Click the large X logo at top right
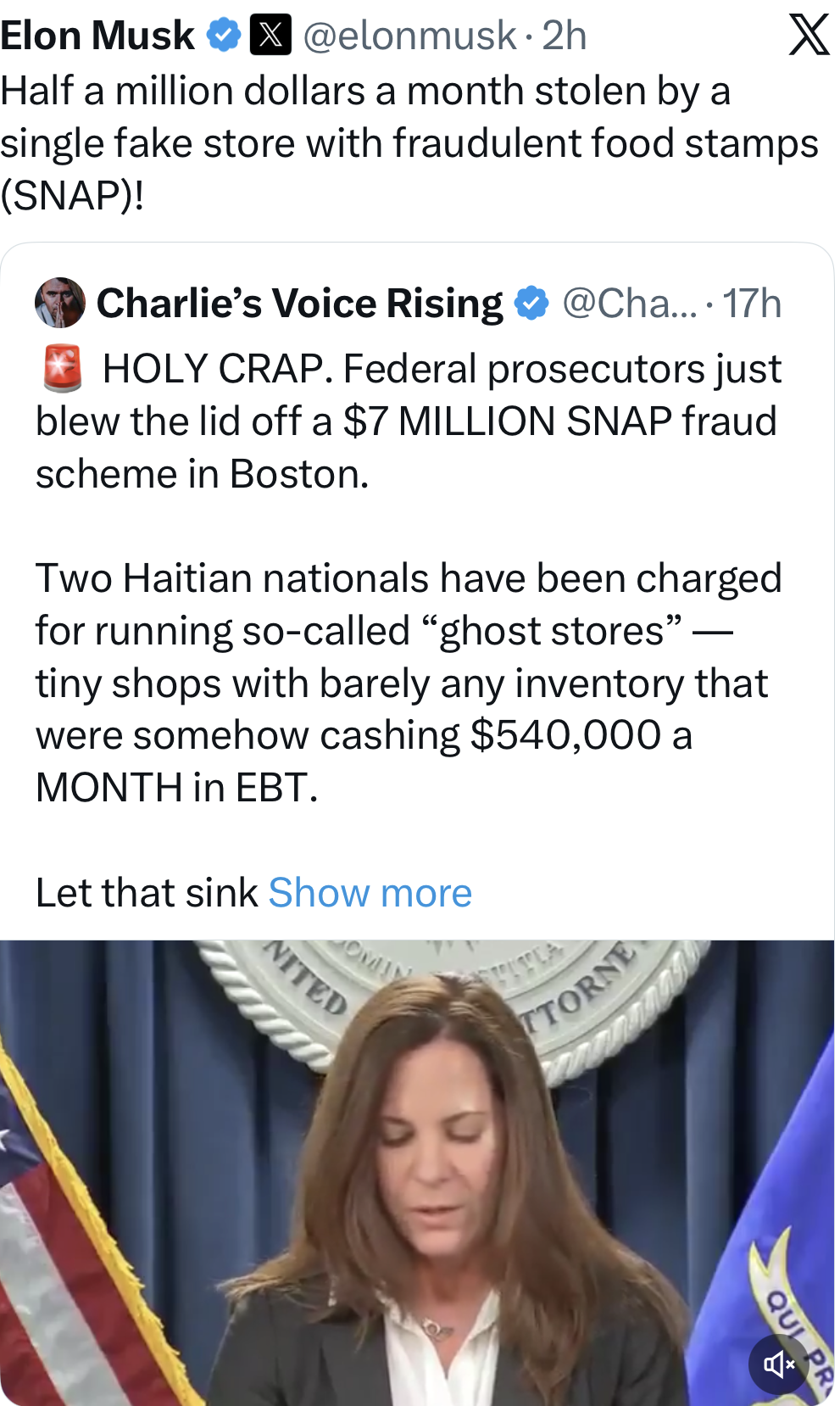The height and width of the screenshot is (1406, 840). coord(809,35)
